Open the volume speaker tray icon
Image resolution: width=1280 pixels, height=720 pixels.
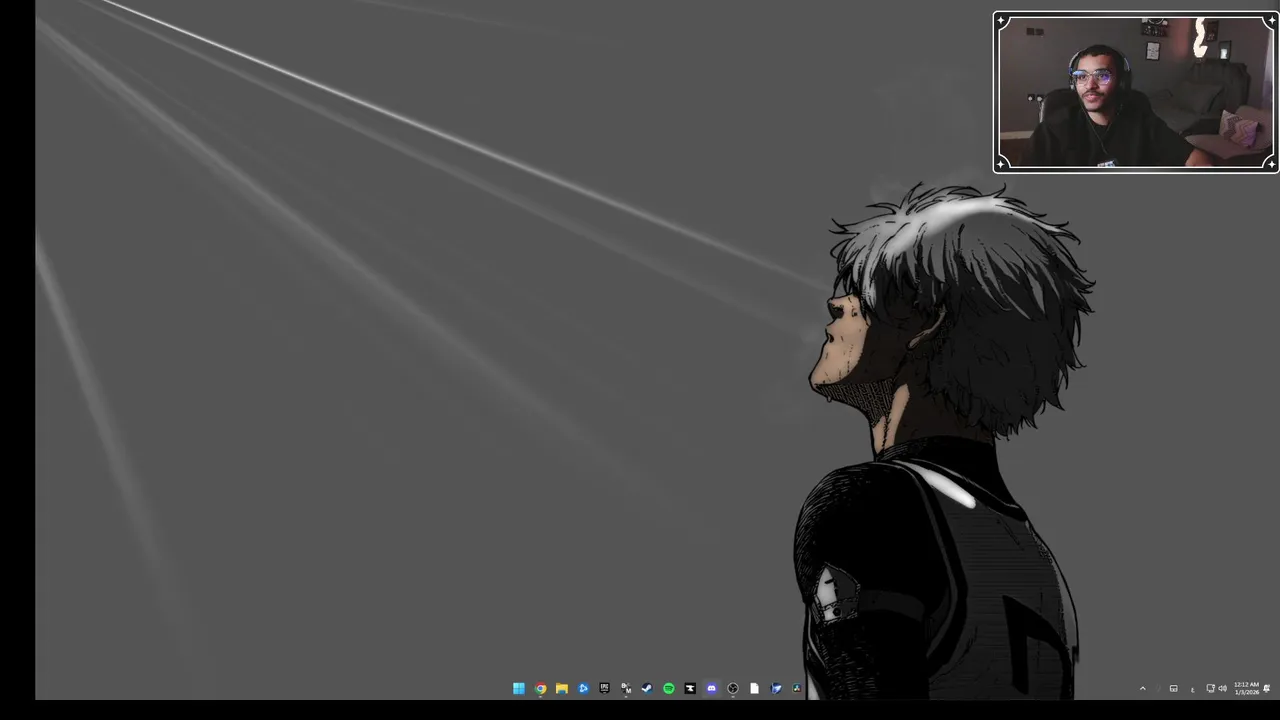point(1223,688)
